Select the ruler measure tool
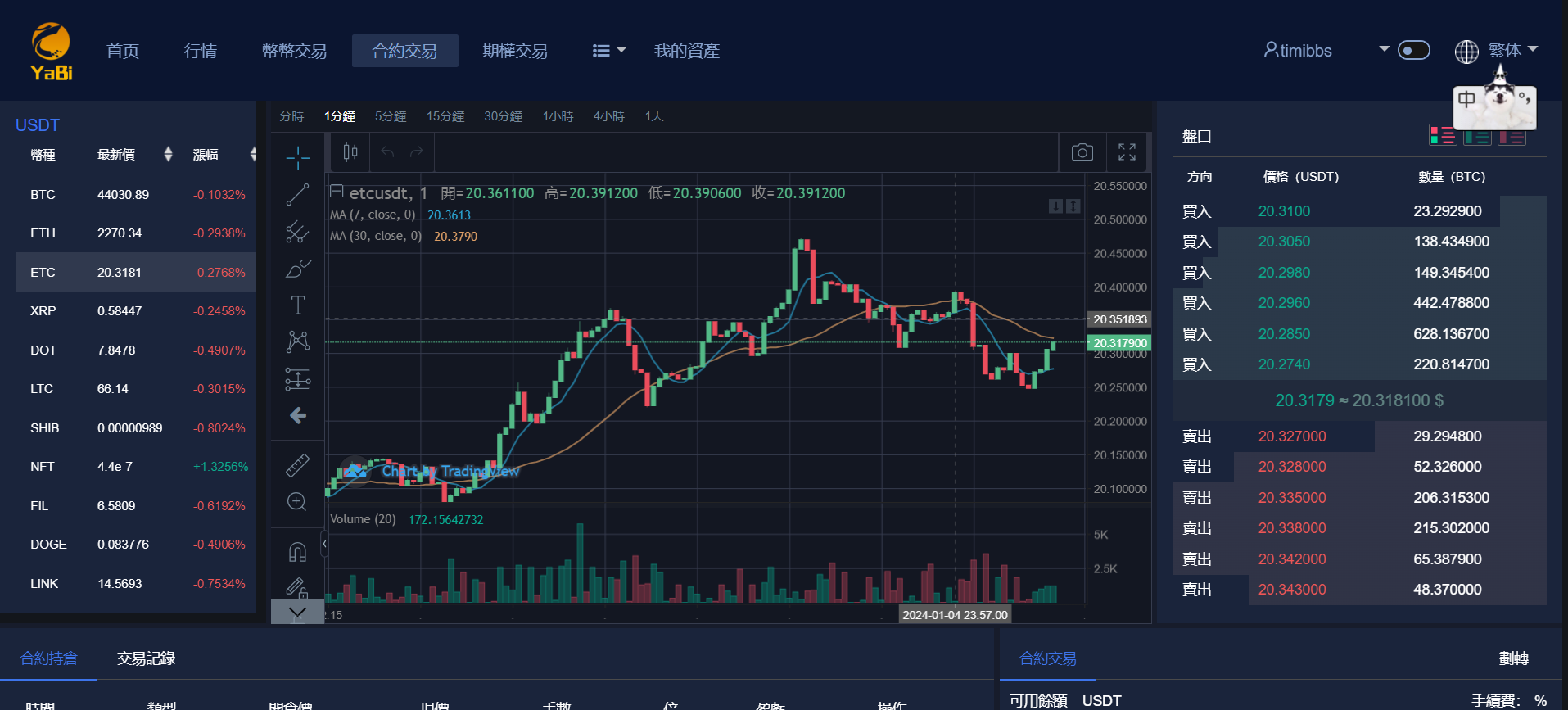 point(297,465)
